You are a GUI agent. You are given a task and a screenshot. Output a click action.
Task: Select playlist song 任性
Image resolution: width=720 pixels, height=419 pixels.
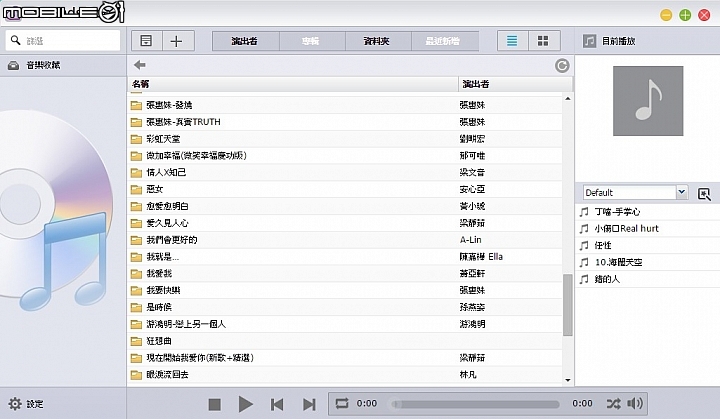pos(647,245)
